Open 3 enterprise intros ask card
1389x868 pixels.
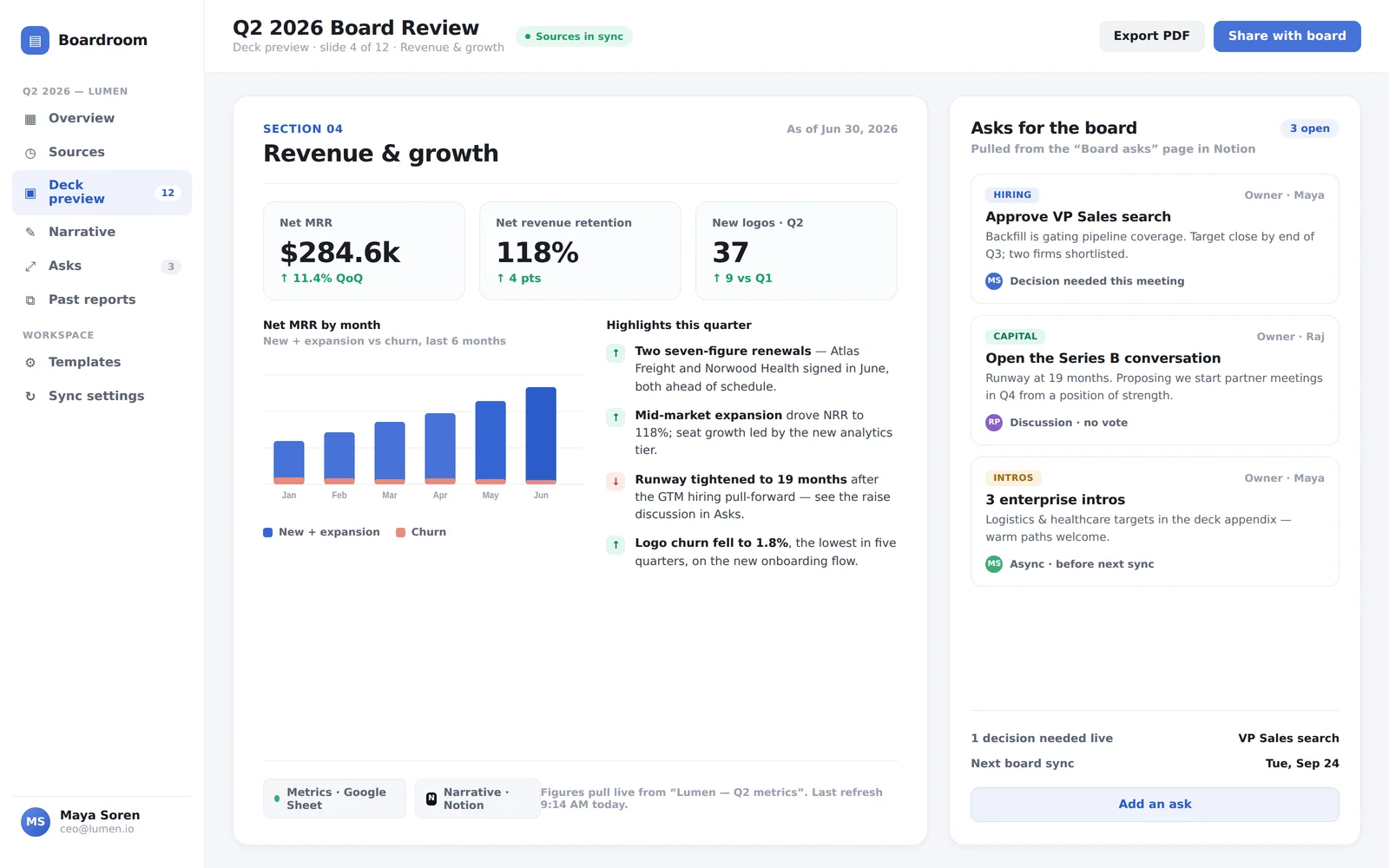pos(1155,522)
